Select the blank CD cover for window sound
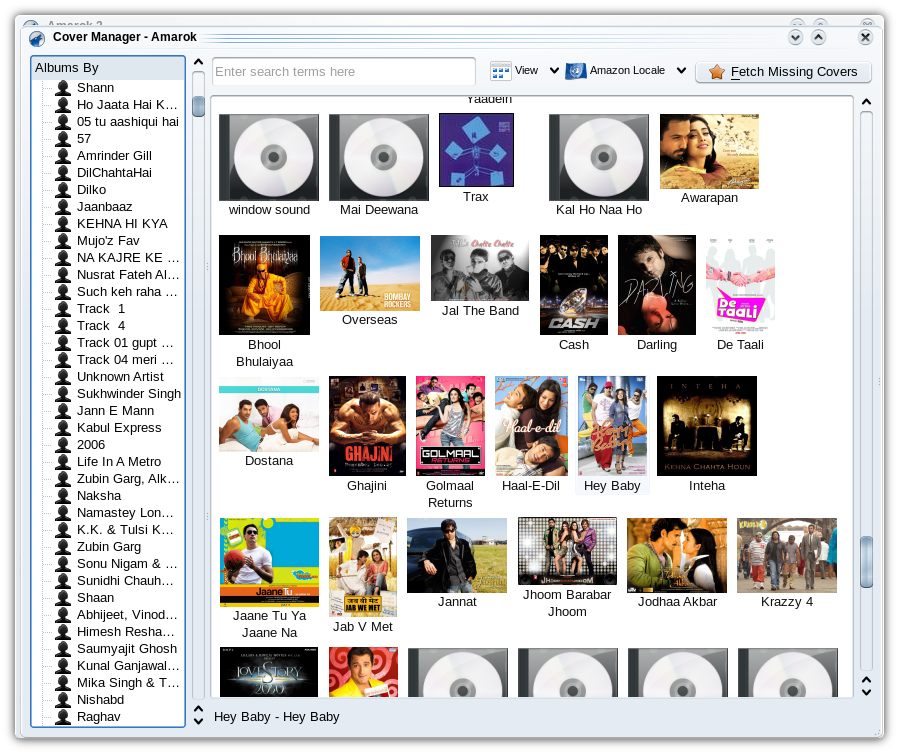Screen dimensions: 899x754 tap(269, 158)
